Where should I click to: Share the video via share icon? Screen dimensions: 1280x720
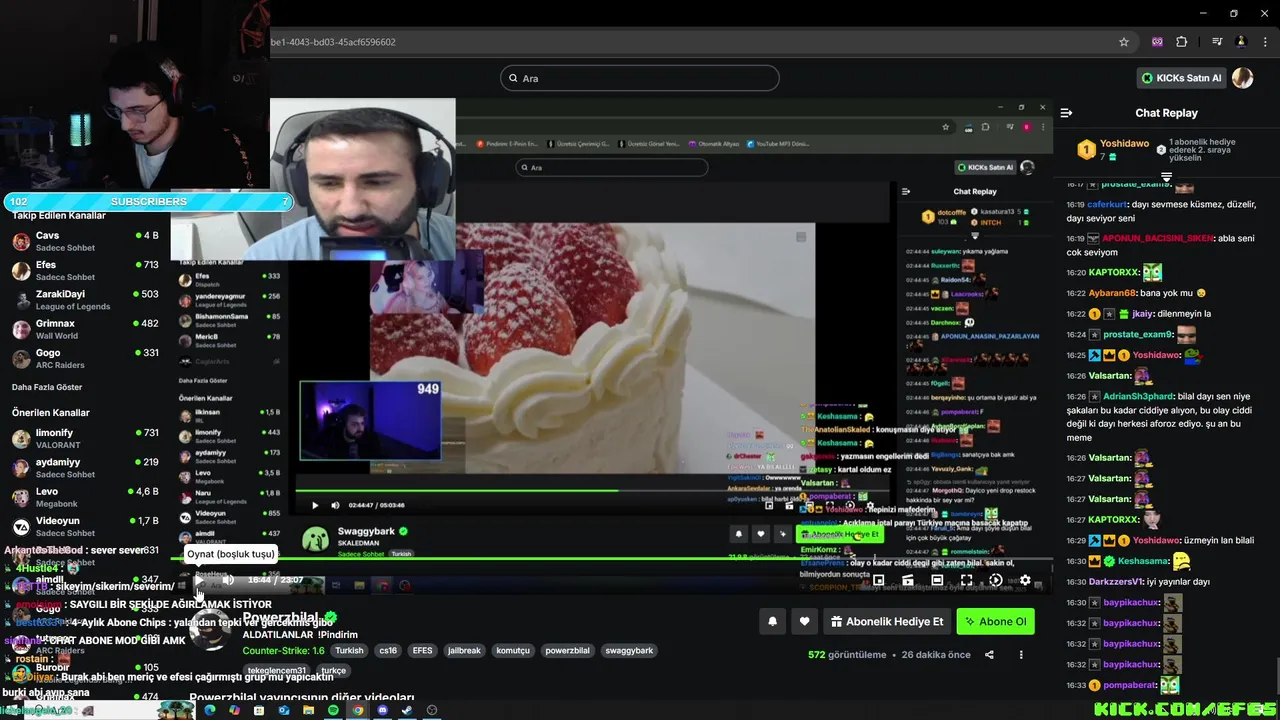(989, 655)
